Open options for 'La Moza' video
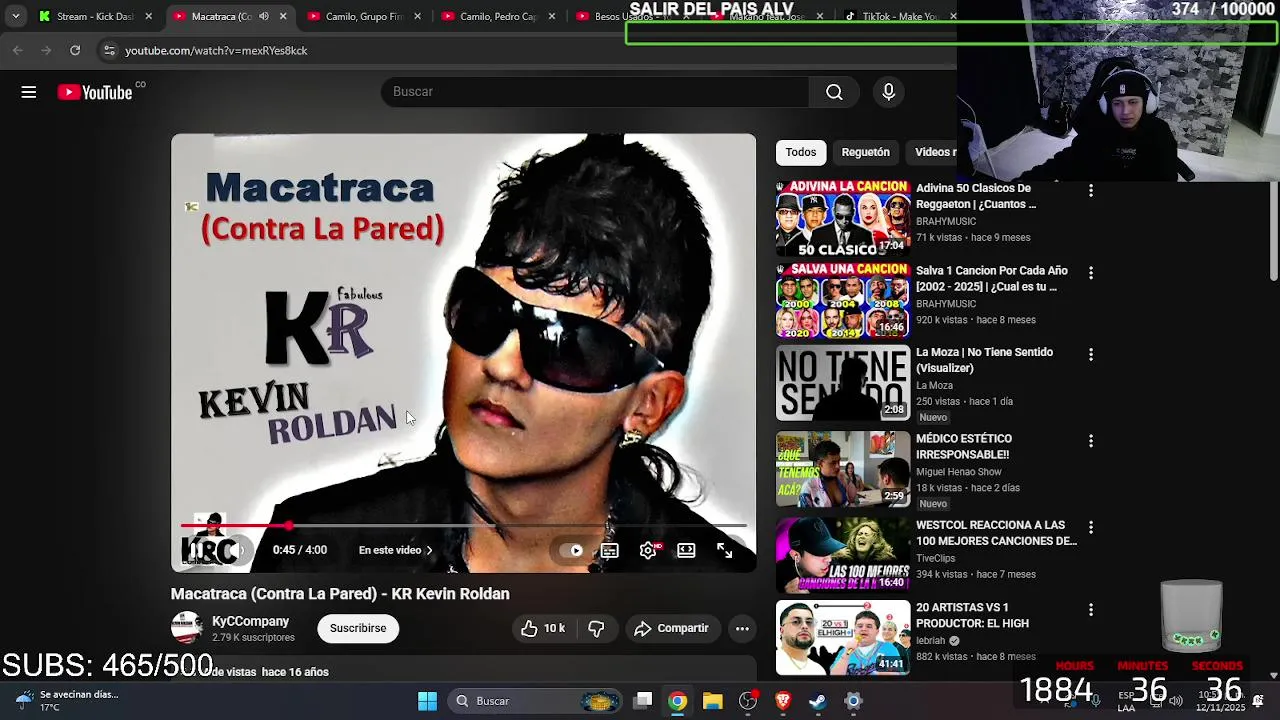 tap(1091, 354)
